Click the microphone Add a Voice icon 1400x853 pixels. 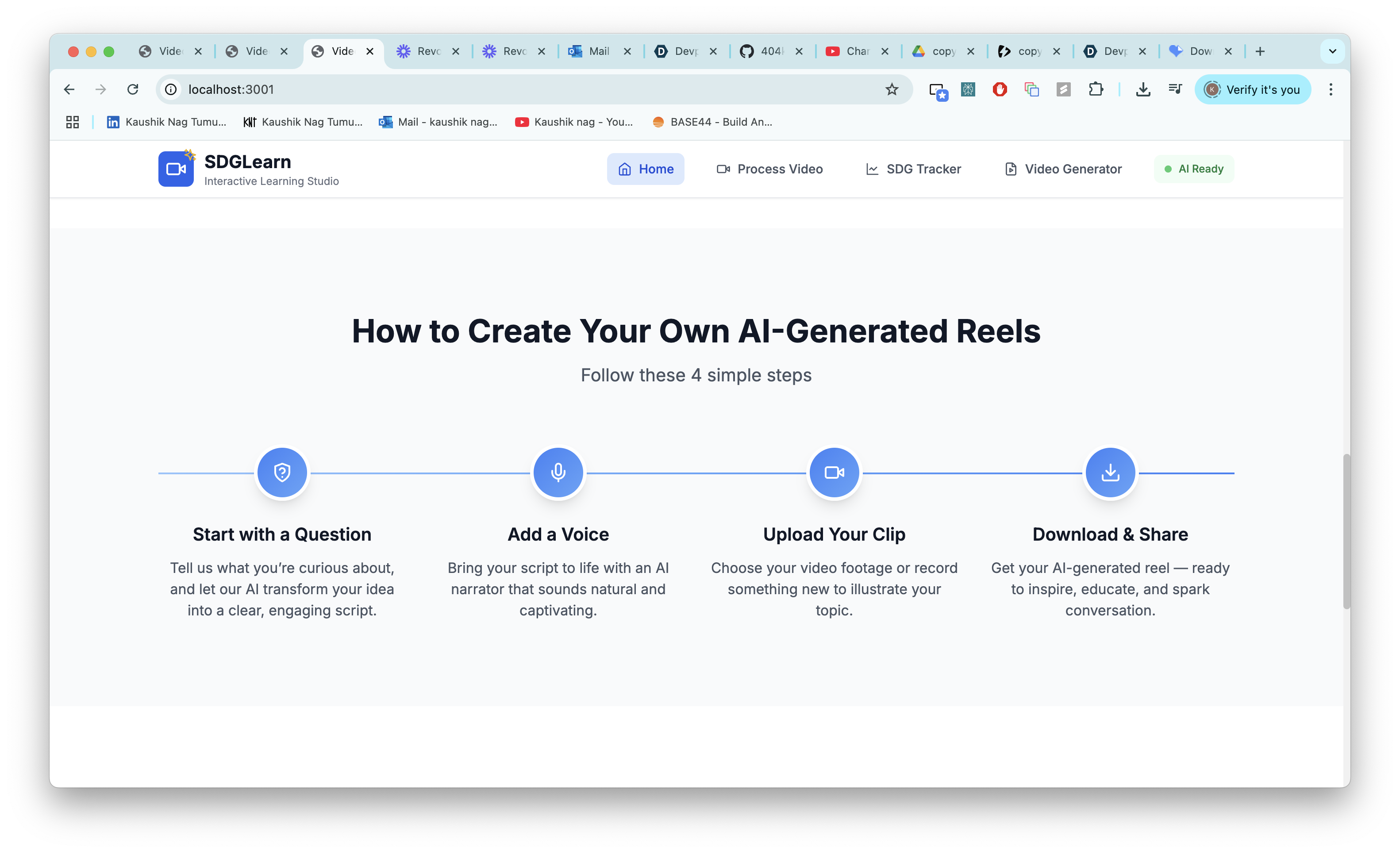coord(558,472)
